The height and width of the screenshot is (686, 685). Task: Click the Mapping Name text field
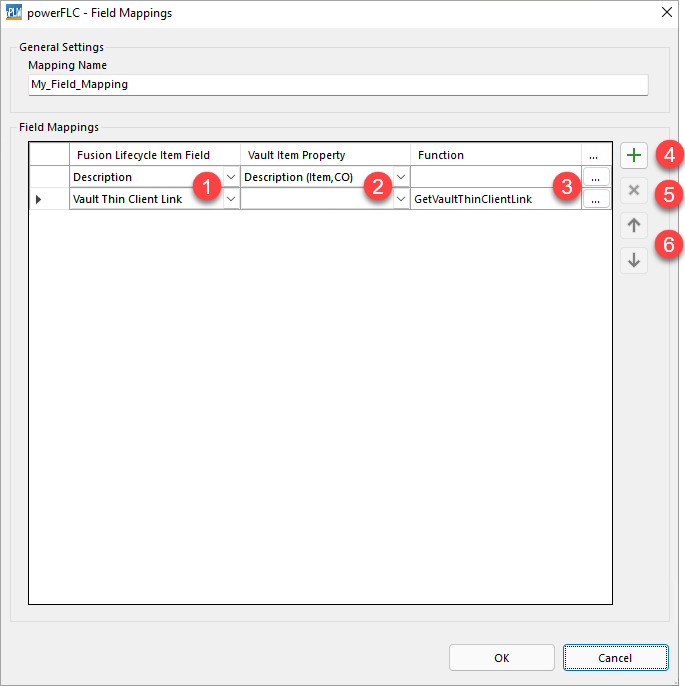click(338, 85)
